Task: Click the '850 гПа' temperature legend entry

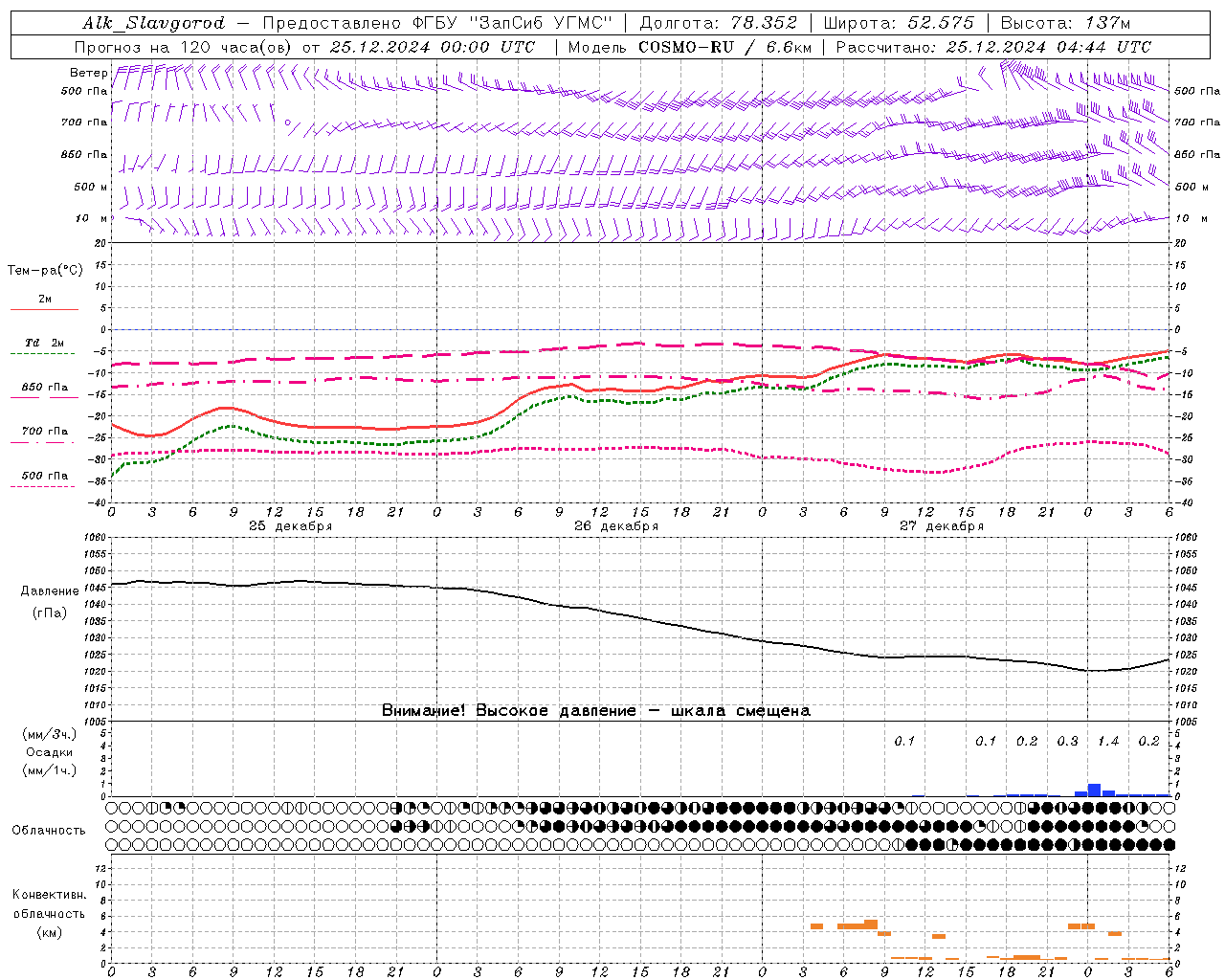Action: [x=45, y=387]
